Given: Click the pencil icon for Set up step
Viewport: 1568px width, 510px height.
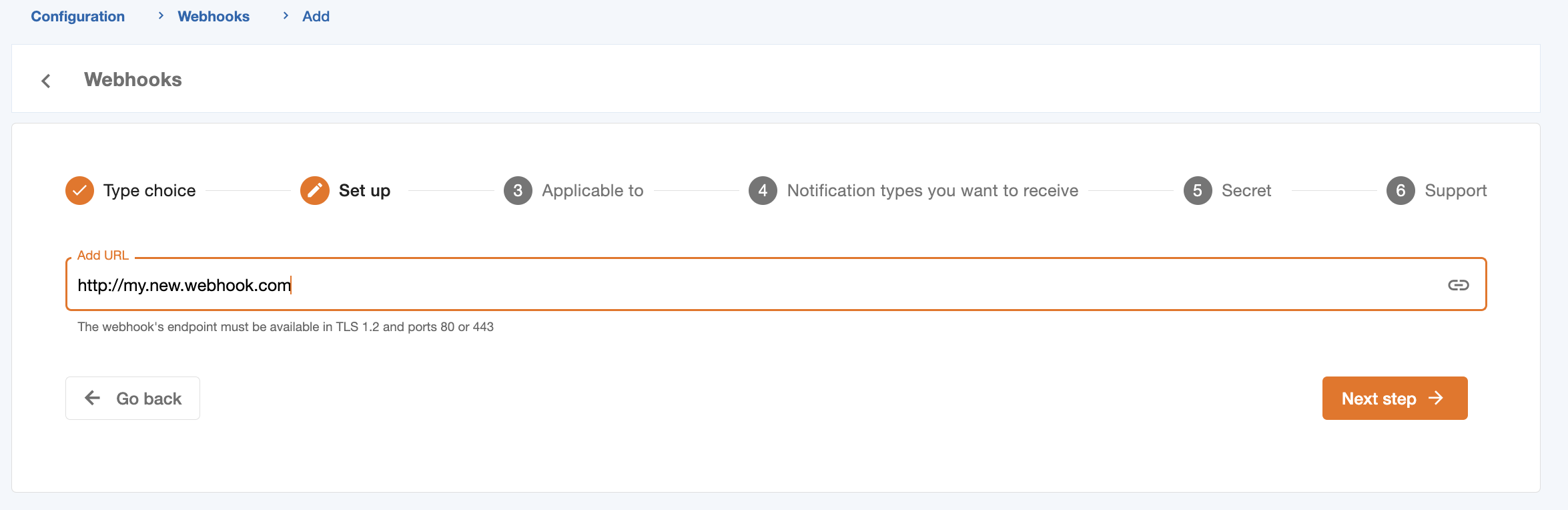Looking at the screenshot, I should pyautogui.click(x=314, y=191).
